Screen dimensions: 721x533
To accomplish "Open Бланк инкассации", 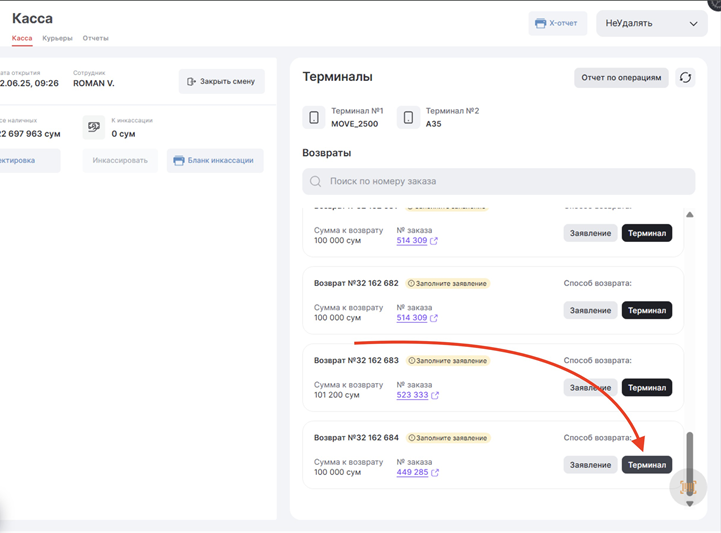I will pos(214,160).
